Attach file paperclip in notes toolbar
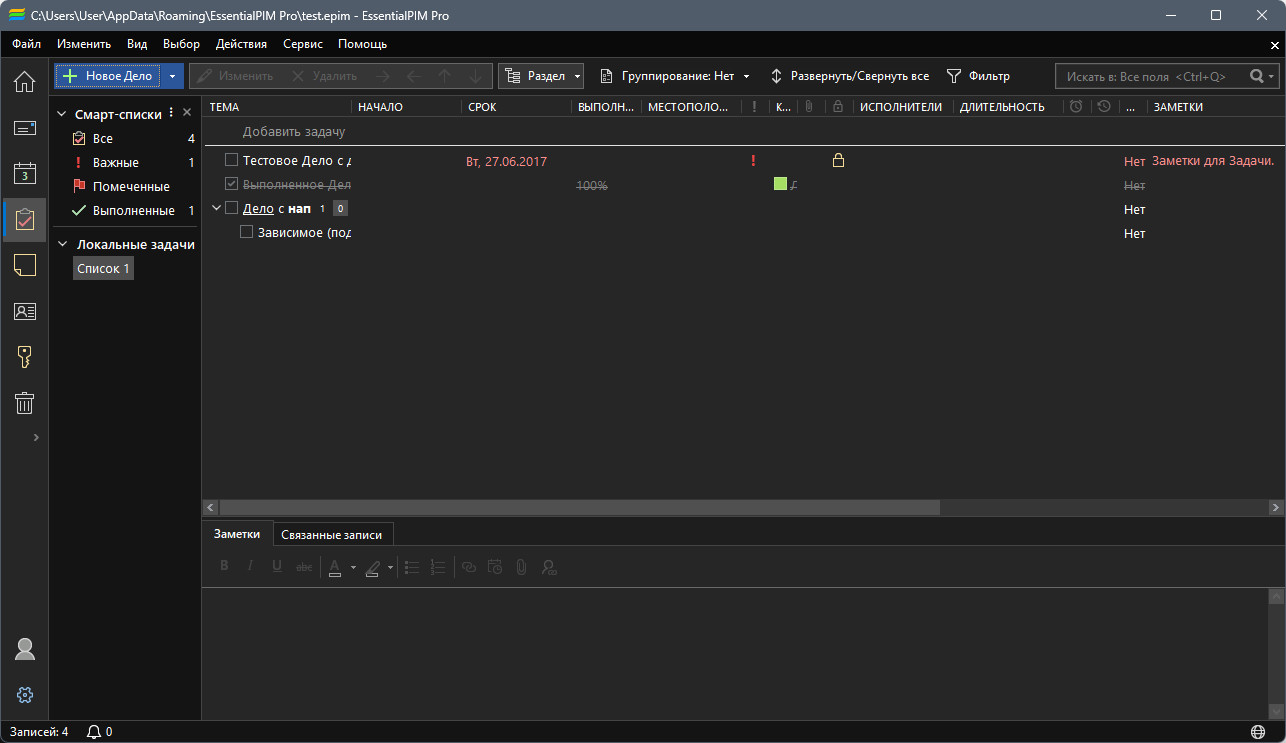The height and width of the screenshot is (743, 1286). (x=521, y=567)
